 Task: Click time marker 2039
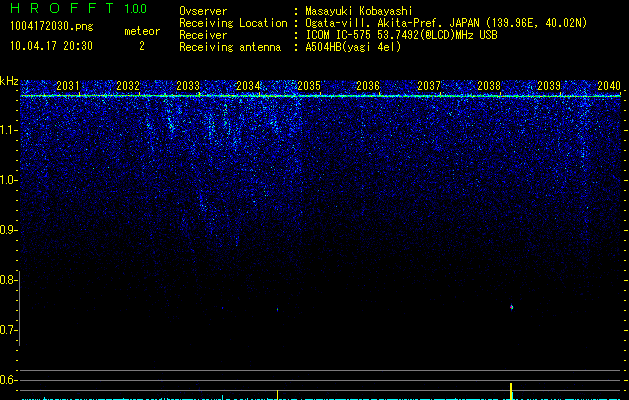[549, 86]
